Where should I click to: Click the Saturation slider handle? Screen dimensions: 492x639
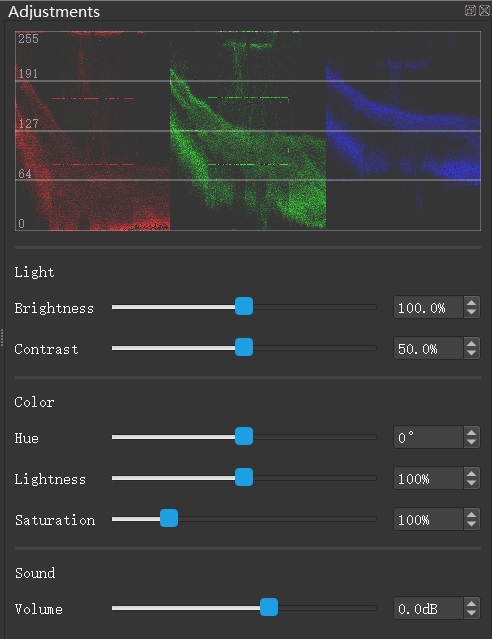pos(169,518)
